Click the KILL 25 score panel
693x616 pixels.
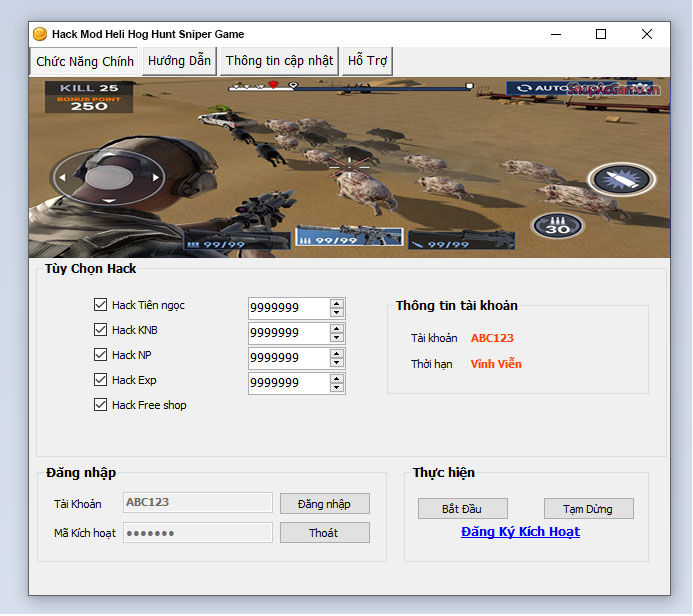tap(89, 97)
